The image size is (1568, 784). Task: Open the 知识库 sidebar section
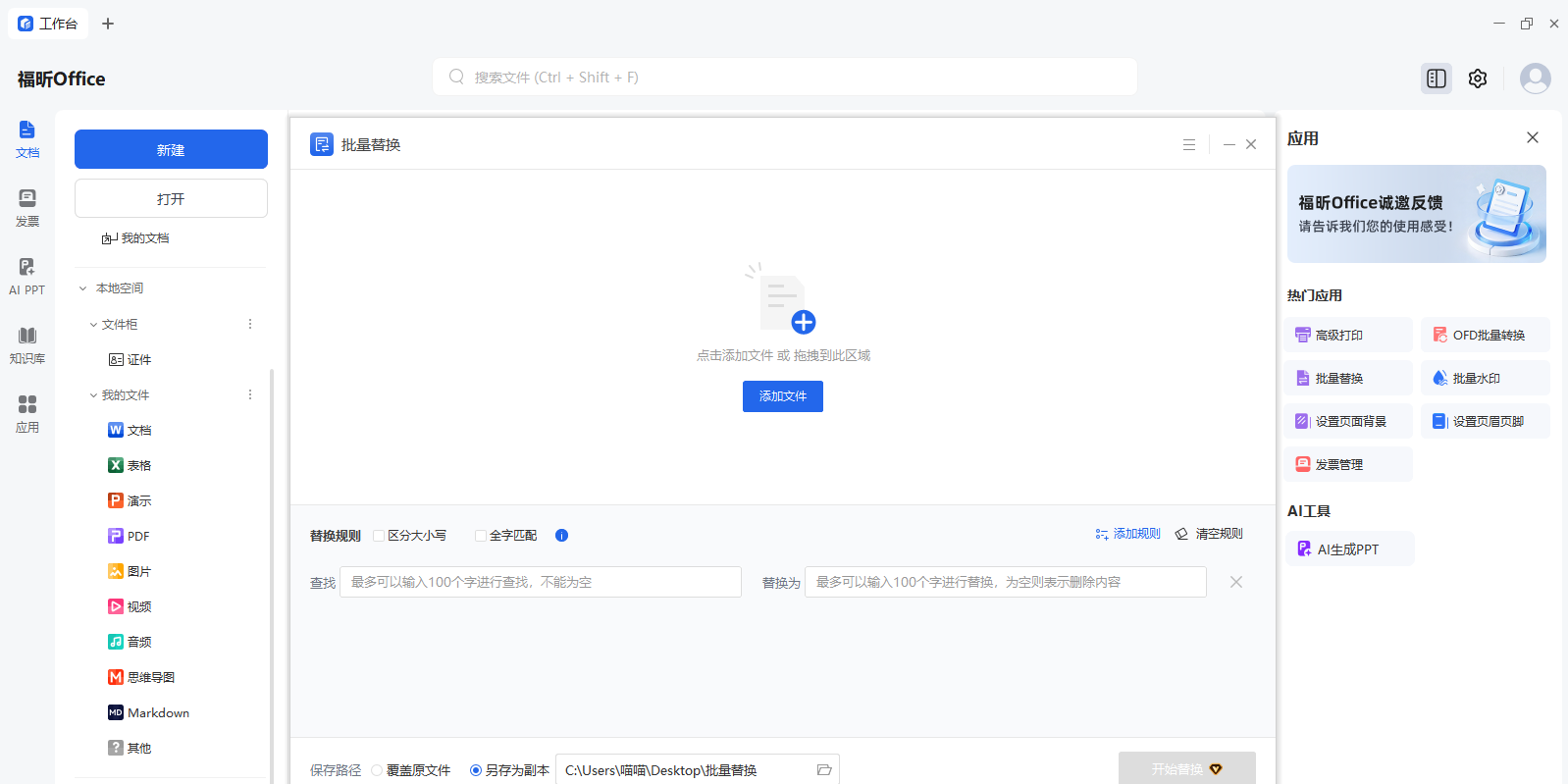tap(27, 345)
